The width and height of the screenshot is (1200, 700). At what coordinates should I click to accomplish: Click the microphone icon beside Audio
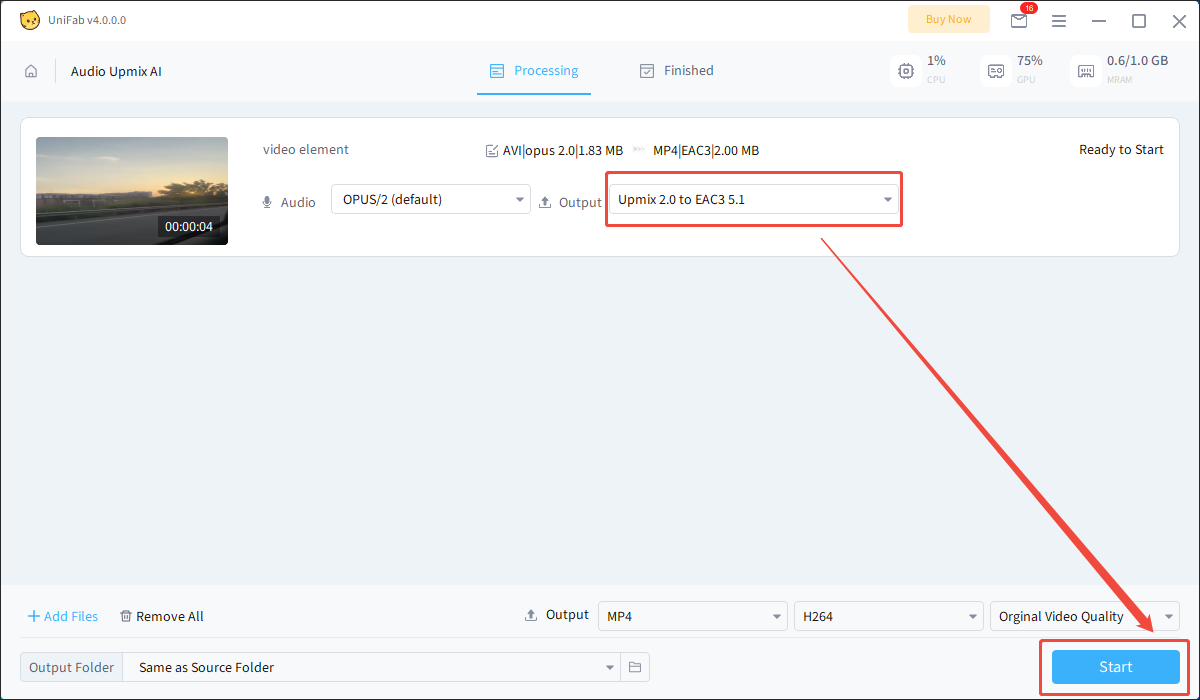(x=266, y=201)
